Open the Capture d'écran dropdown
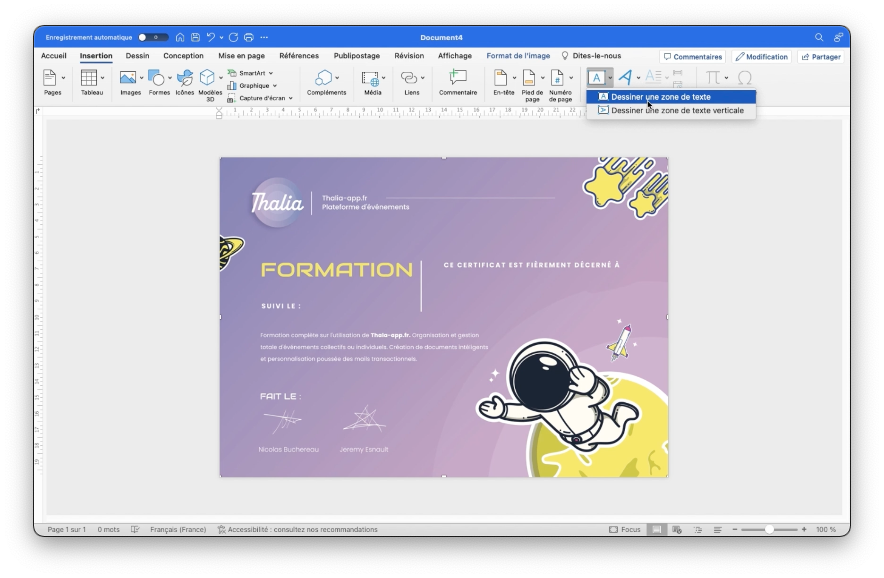Screen dimensions: 884x578 click(290, 98)
